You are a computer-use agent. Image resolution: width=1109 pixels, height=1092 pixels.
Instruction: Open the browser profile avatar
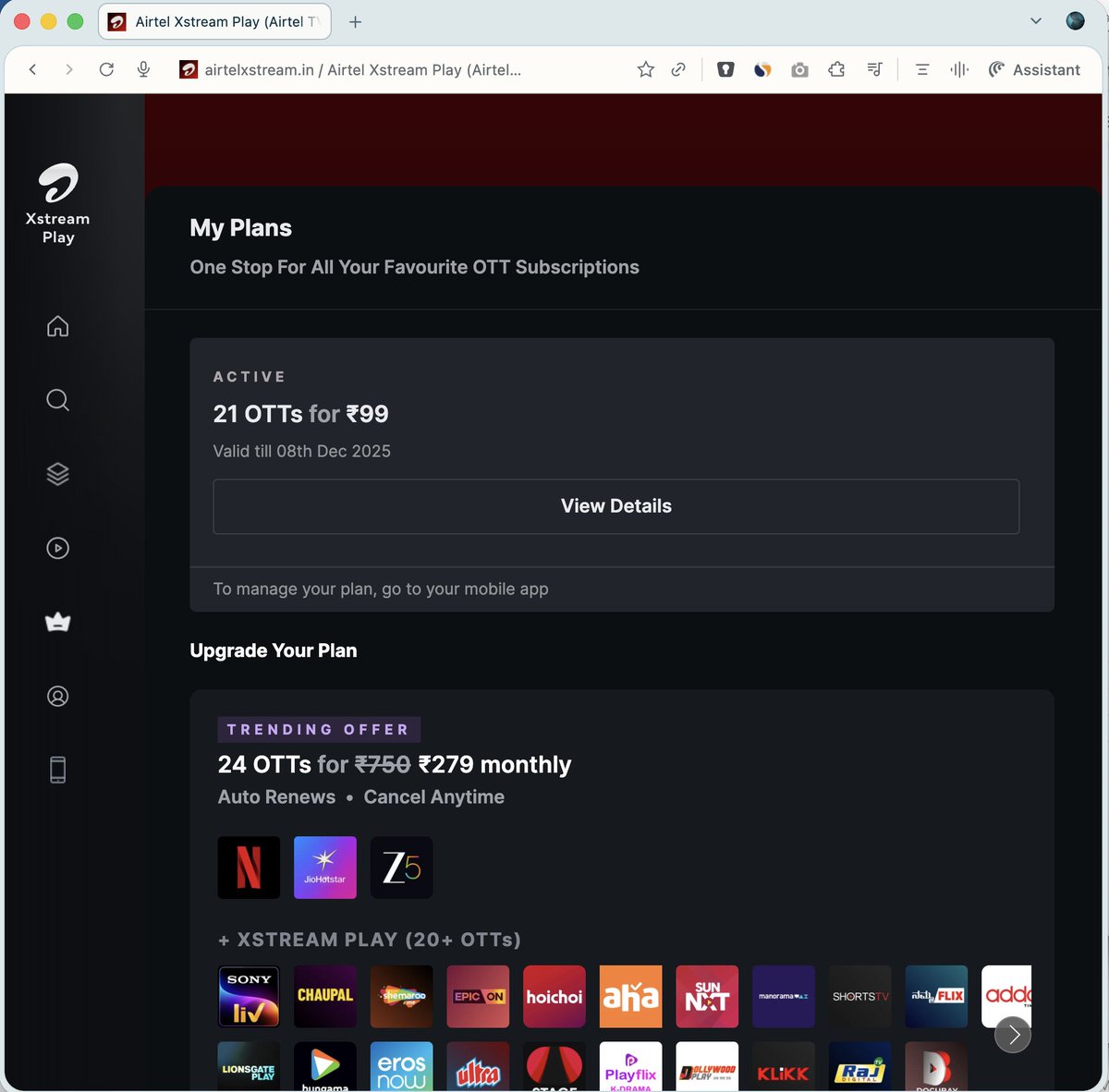(x=1075, y=21)
